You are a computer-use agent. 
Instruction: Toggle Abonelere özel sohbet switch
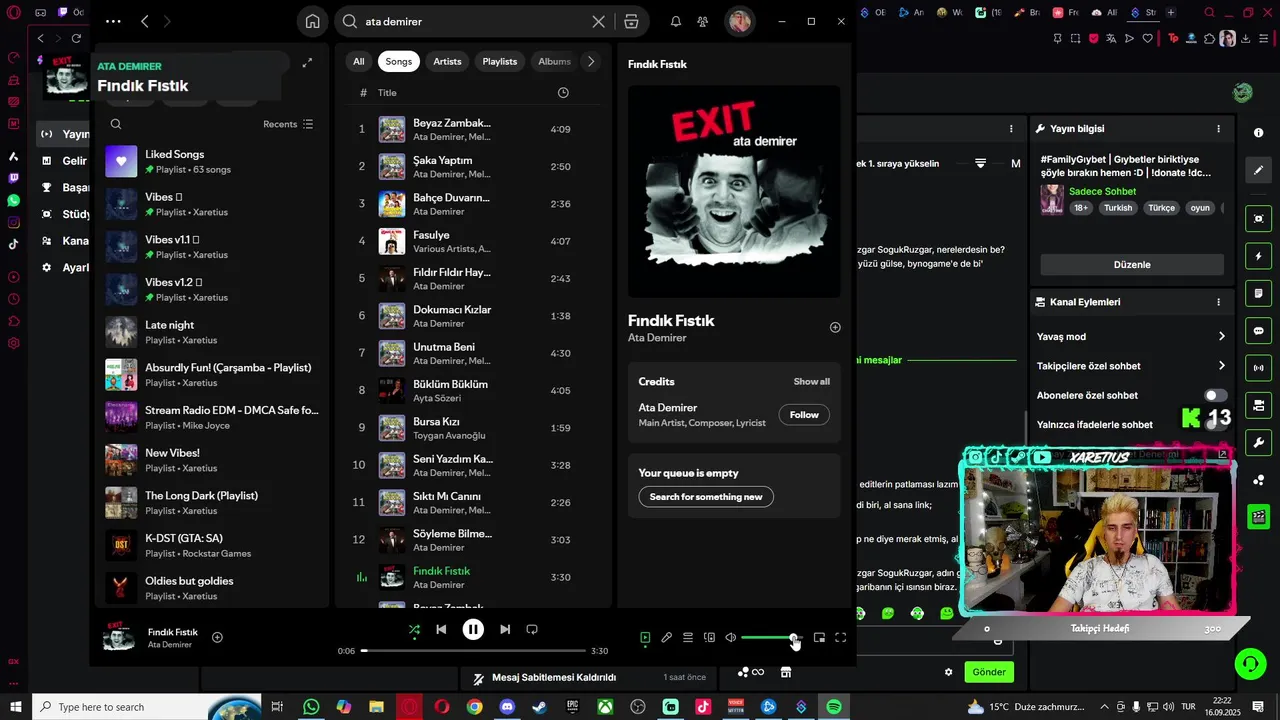coord(1215,395)
